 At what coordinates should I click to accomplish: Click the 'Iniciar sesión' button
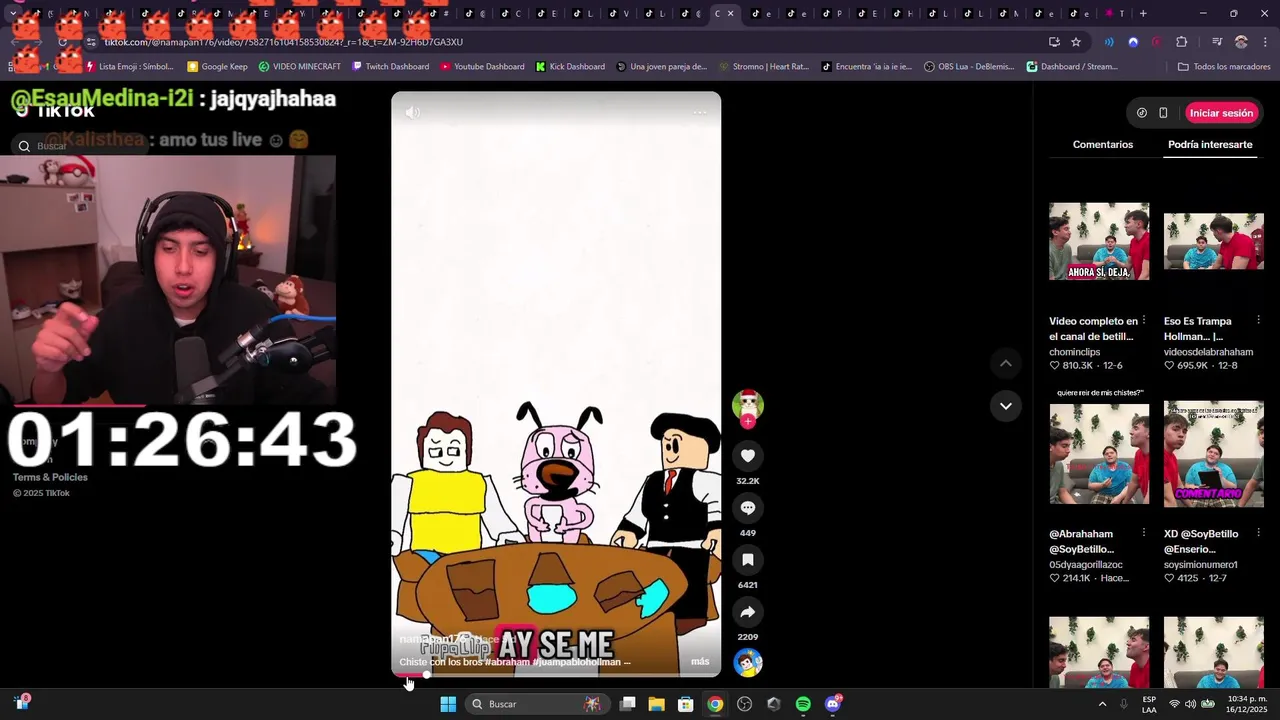tap(1221, 113)
